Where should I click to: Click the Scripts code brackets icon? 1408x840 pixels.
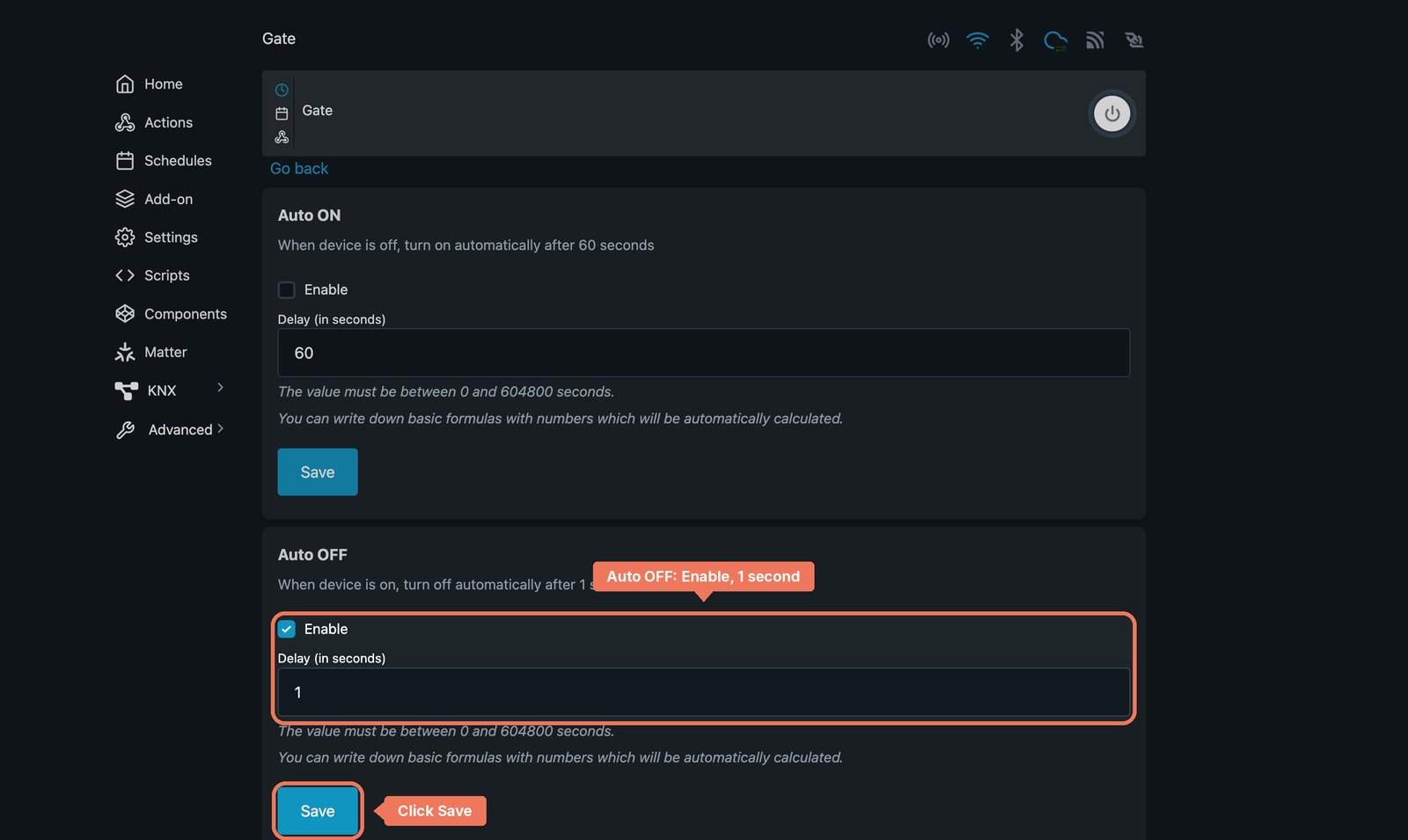(x=125, y=275)
